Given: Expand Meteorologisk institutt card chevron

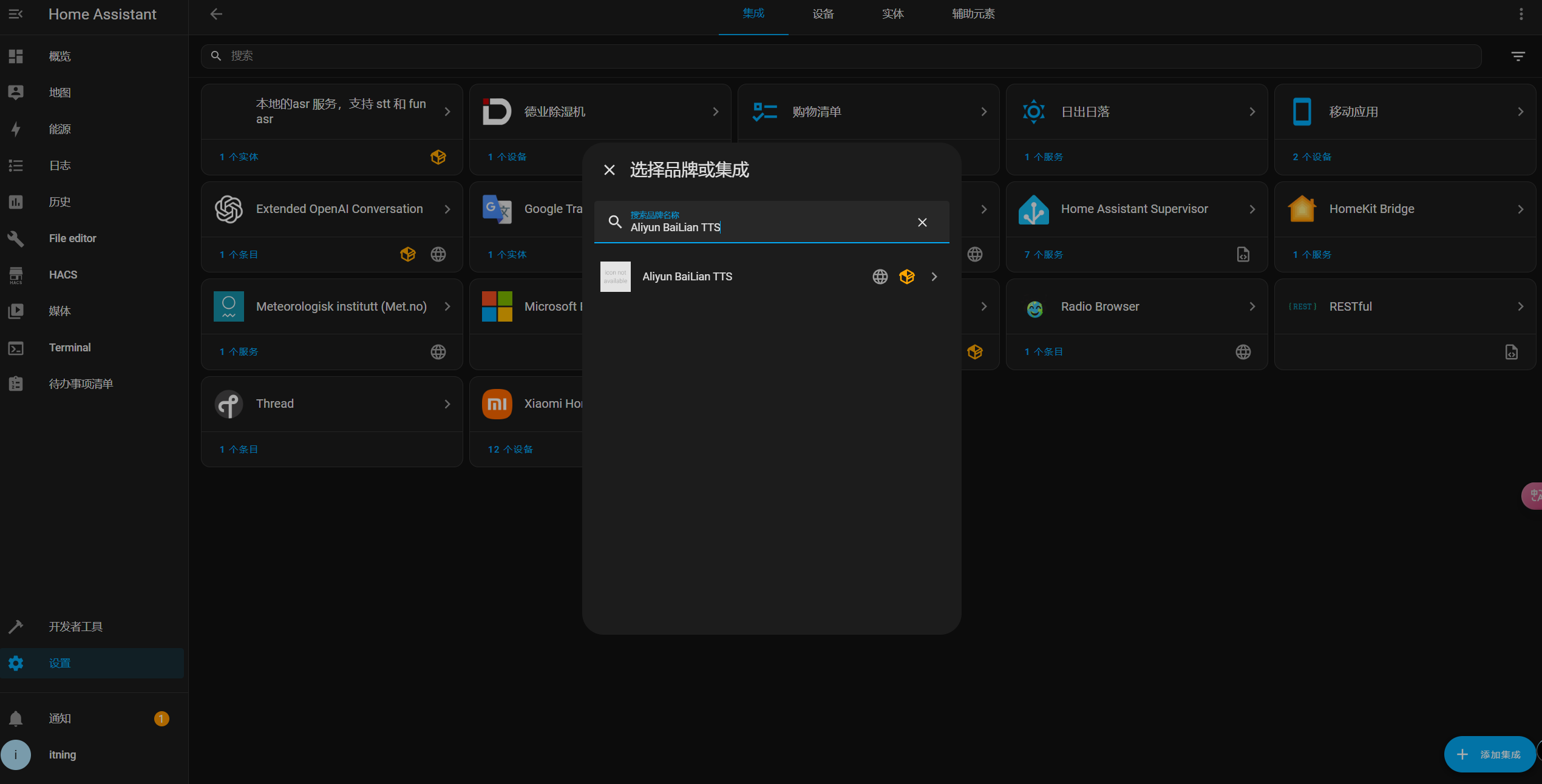Looking at the screenshot, I should [447, 307].
